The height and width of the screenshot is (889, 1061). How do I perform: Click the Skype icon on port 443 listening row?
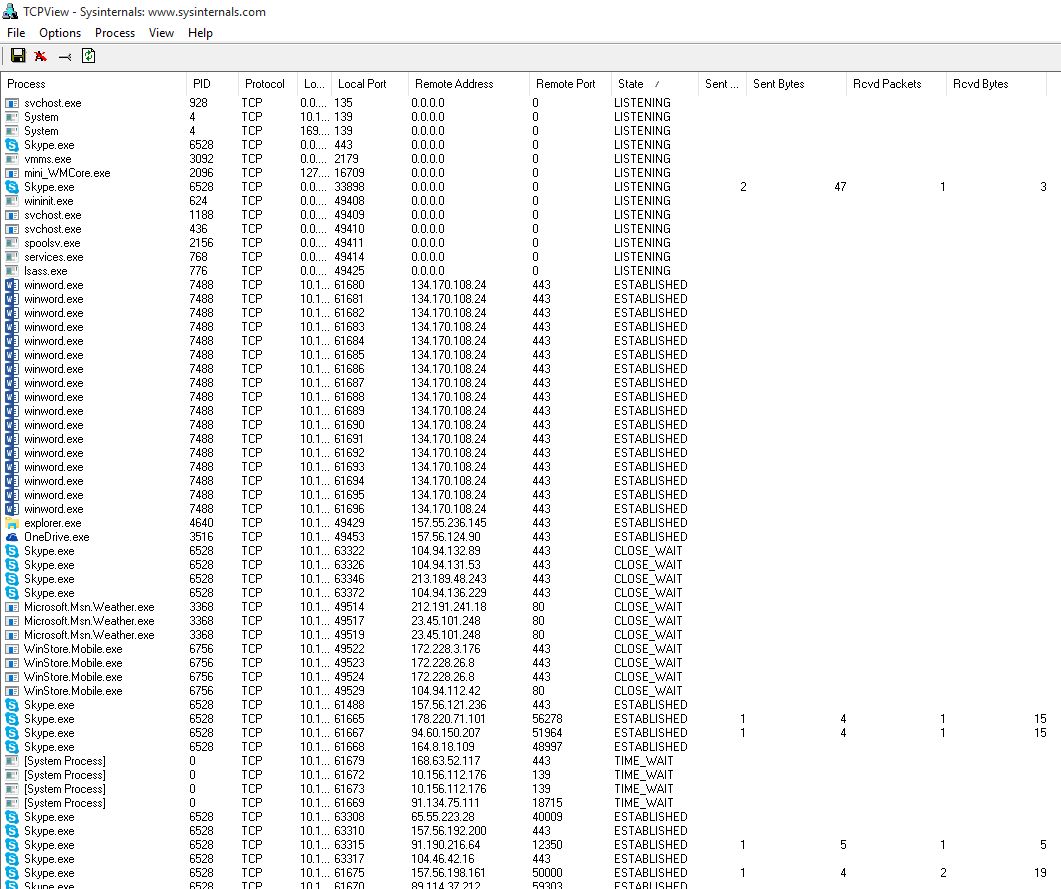[x=12, y=145]
